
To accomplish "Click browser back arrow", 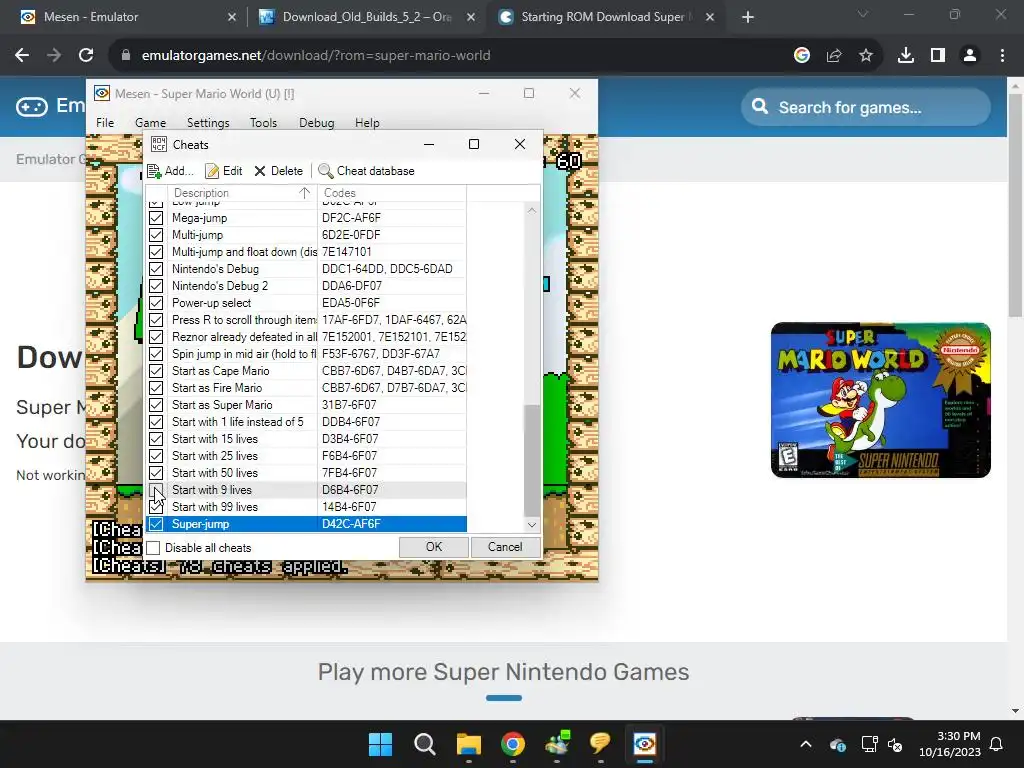I will pyautogui.click(x=22, y=56).
